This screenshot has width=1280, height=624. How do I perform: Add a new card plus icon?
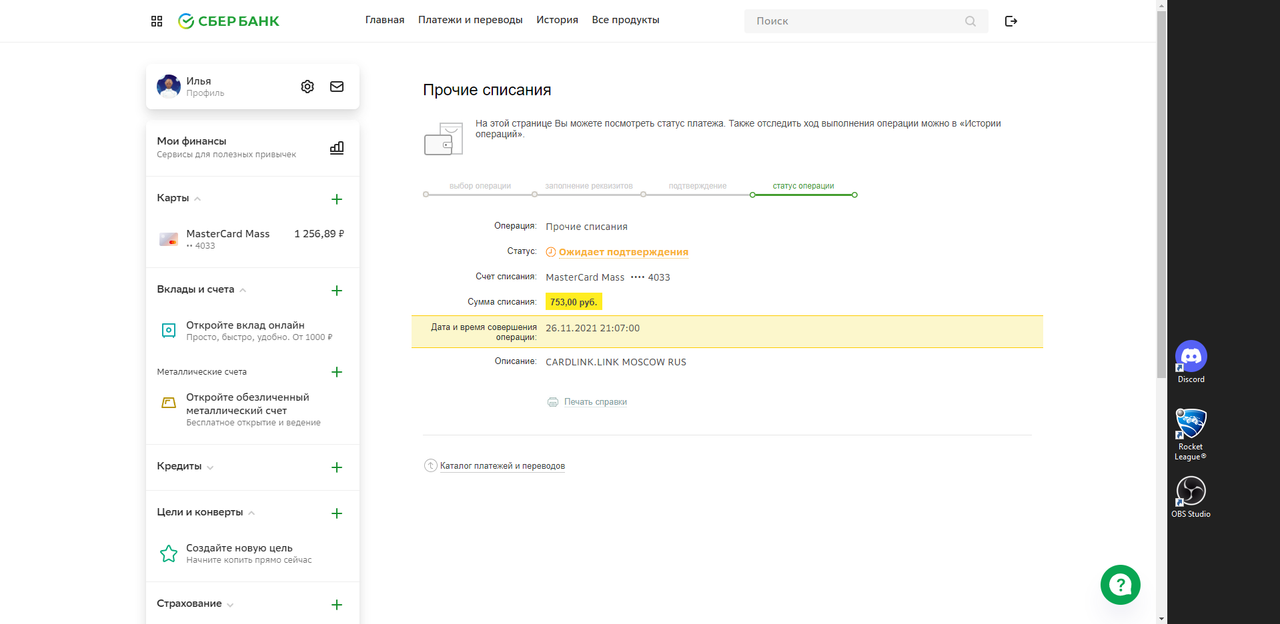point(337,199)
